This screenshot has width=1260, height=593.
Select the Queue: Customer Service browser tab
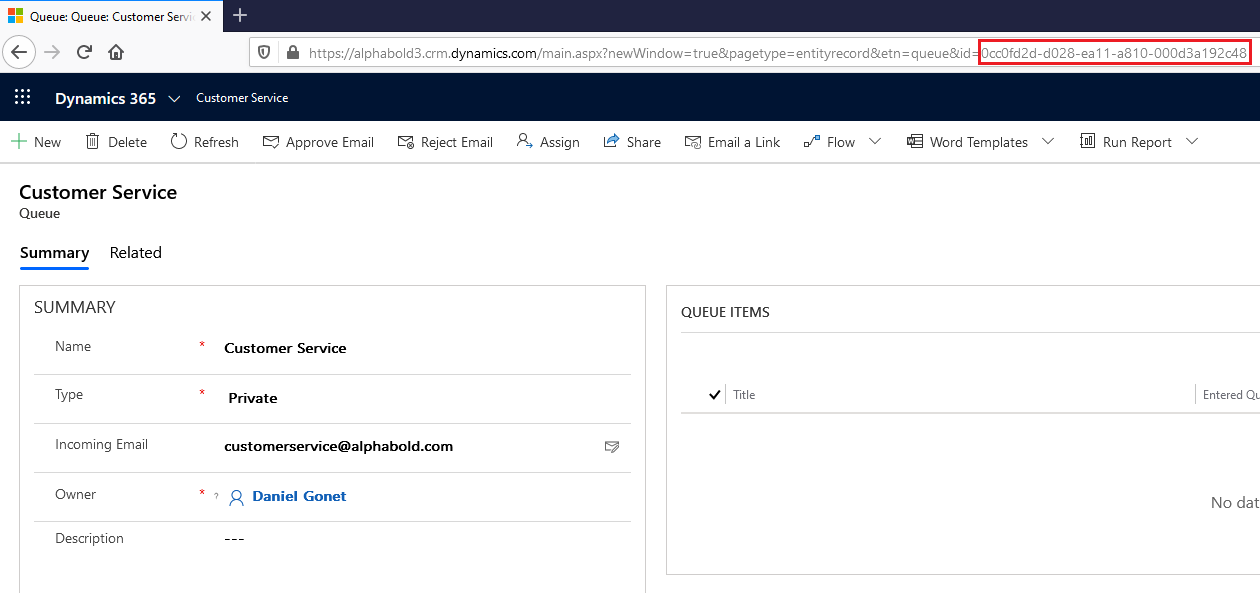(x=110, y=16)
